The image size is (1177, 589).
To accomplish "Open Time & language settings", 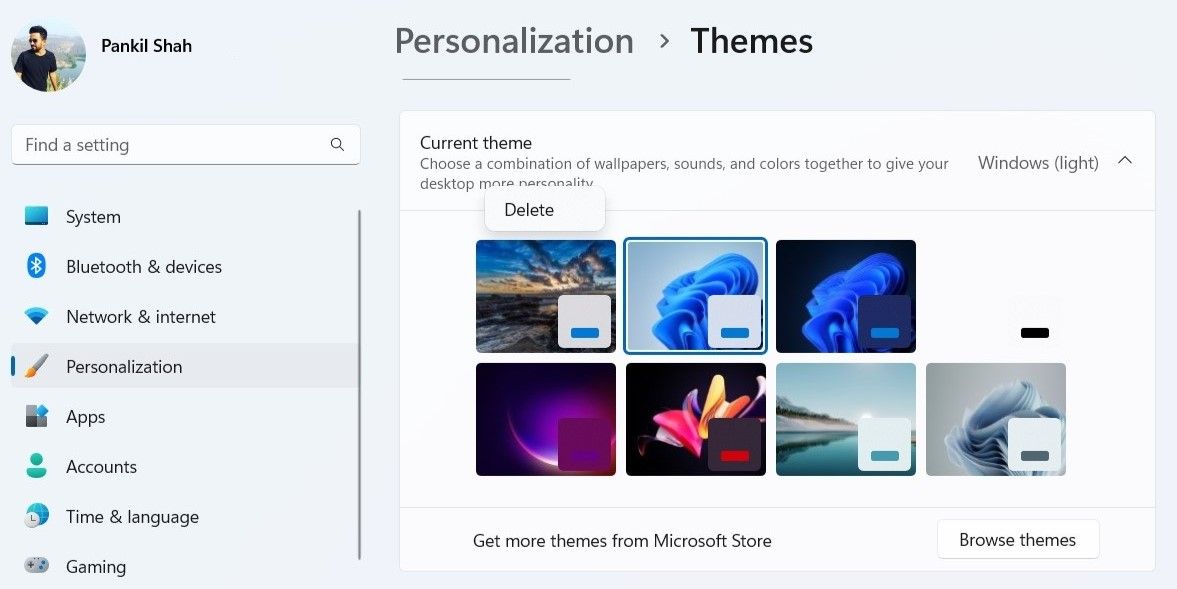I will (184, 517).
